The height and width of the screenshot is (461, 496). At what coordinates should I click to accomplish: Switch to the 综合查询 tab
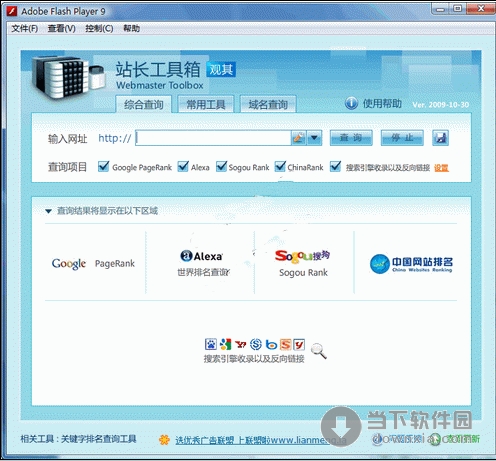pos(144,104)
